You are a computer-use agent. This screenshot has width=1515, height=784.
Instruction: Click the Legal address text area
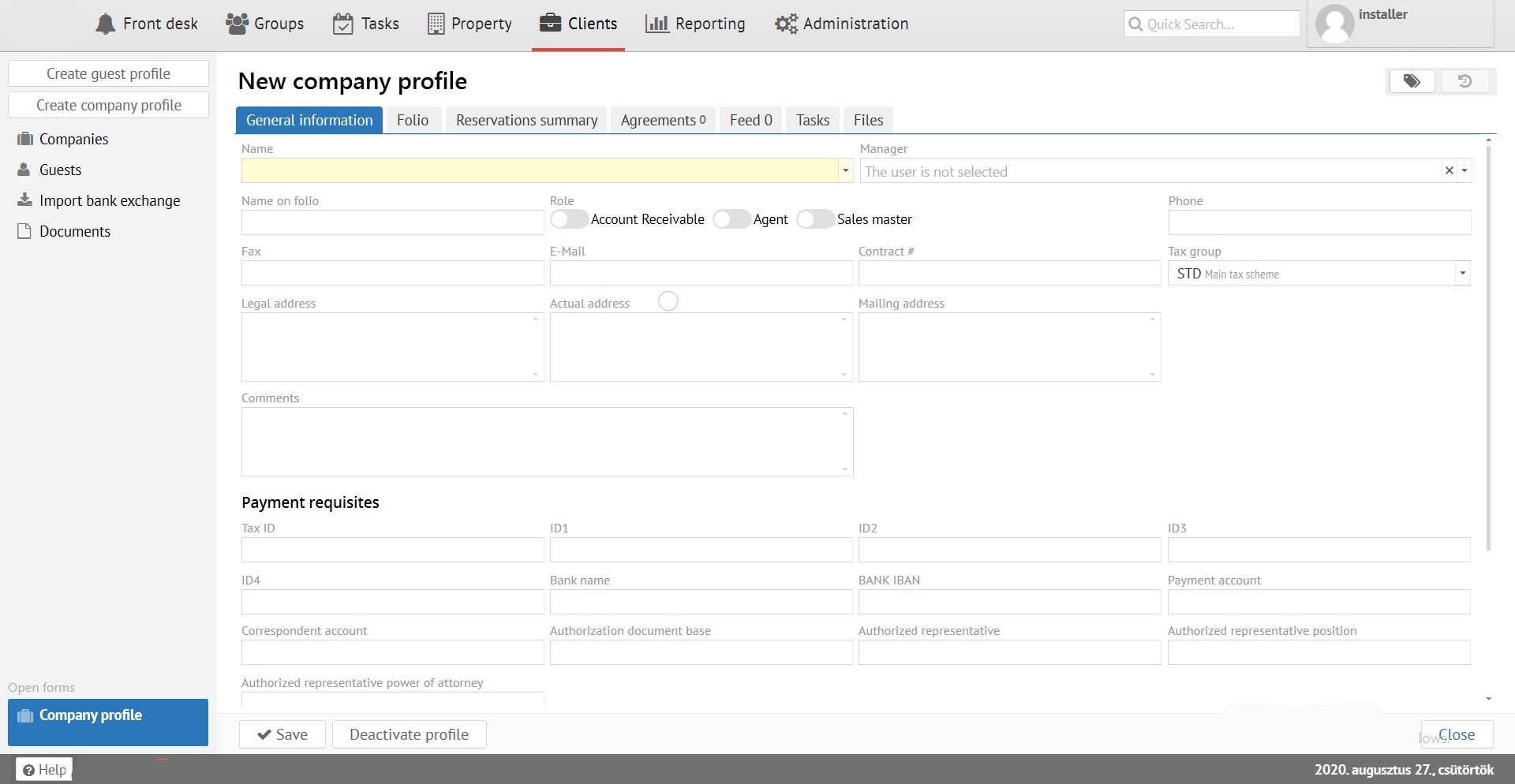coord(392,347)
